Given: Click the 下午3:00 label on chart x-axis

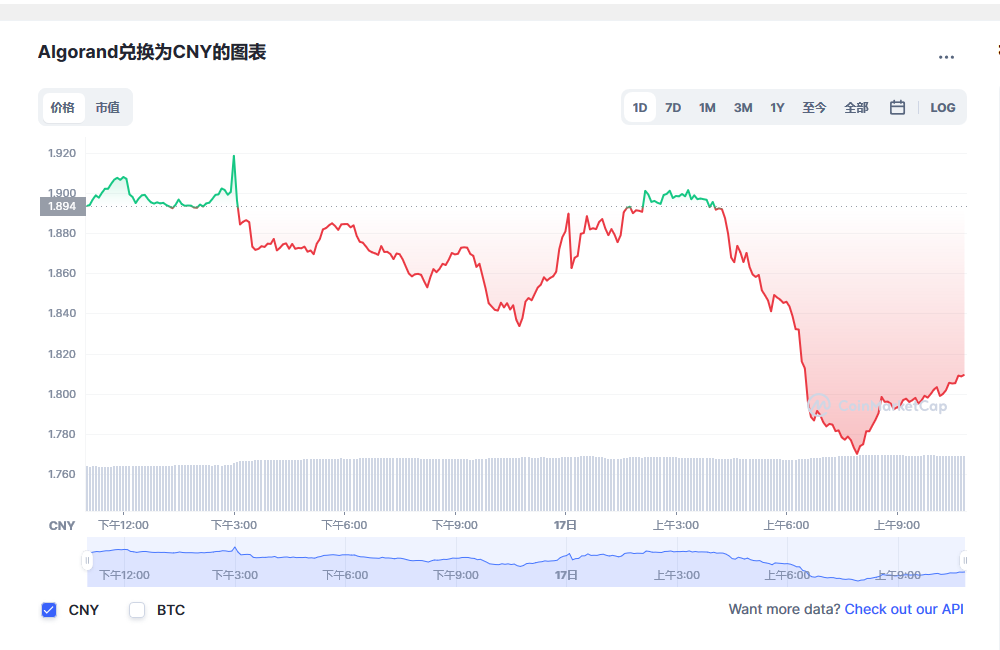Looking at the screenshot, I should 234,525.
